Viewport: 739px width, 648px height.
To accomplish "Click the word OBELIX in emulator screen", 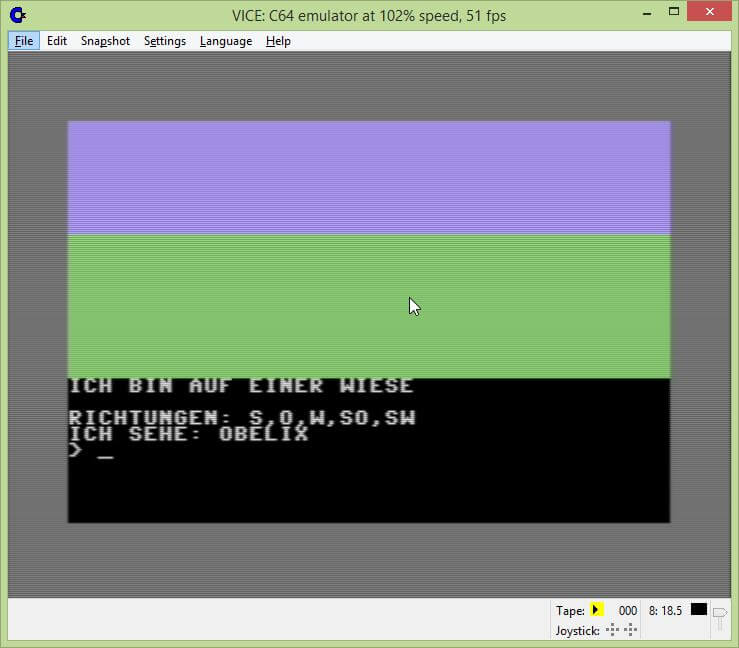I will pos(263,434).
